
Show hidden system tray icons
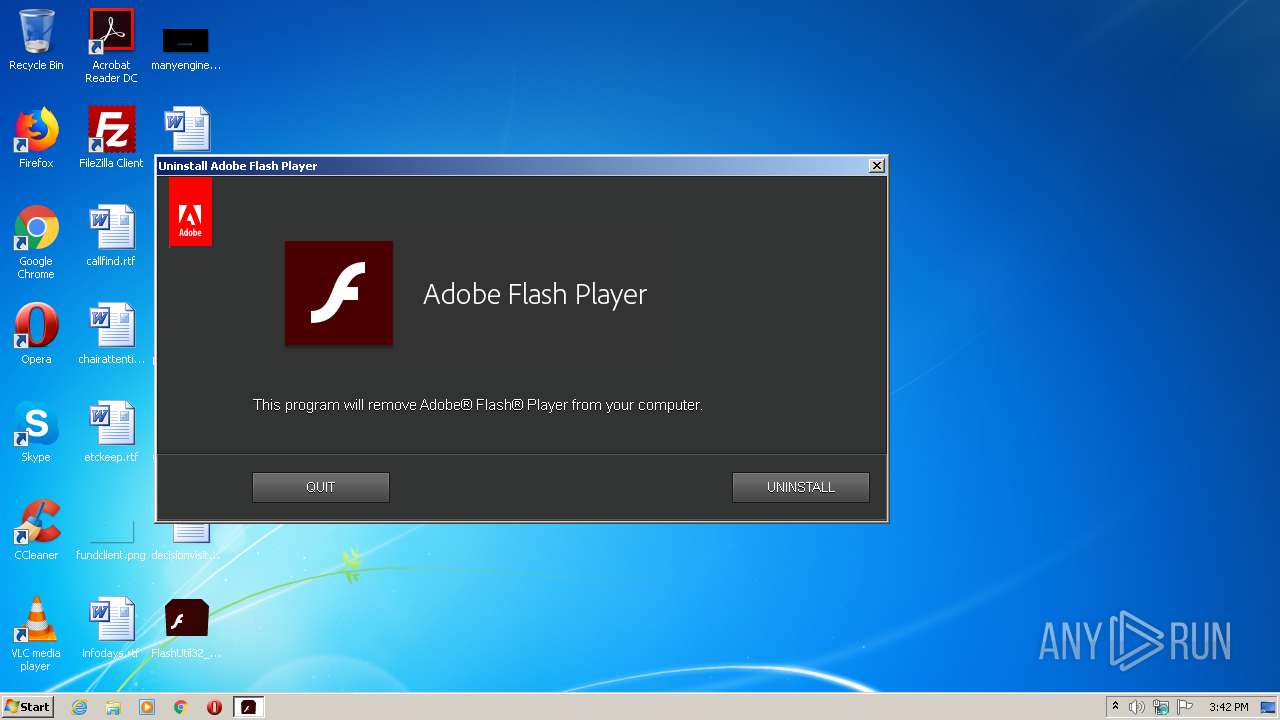[x=1115, y=707]
